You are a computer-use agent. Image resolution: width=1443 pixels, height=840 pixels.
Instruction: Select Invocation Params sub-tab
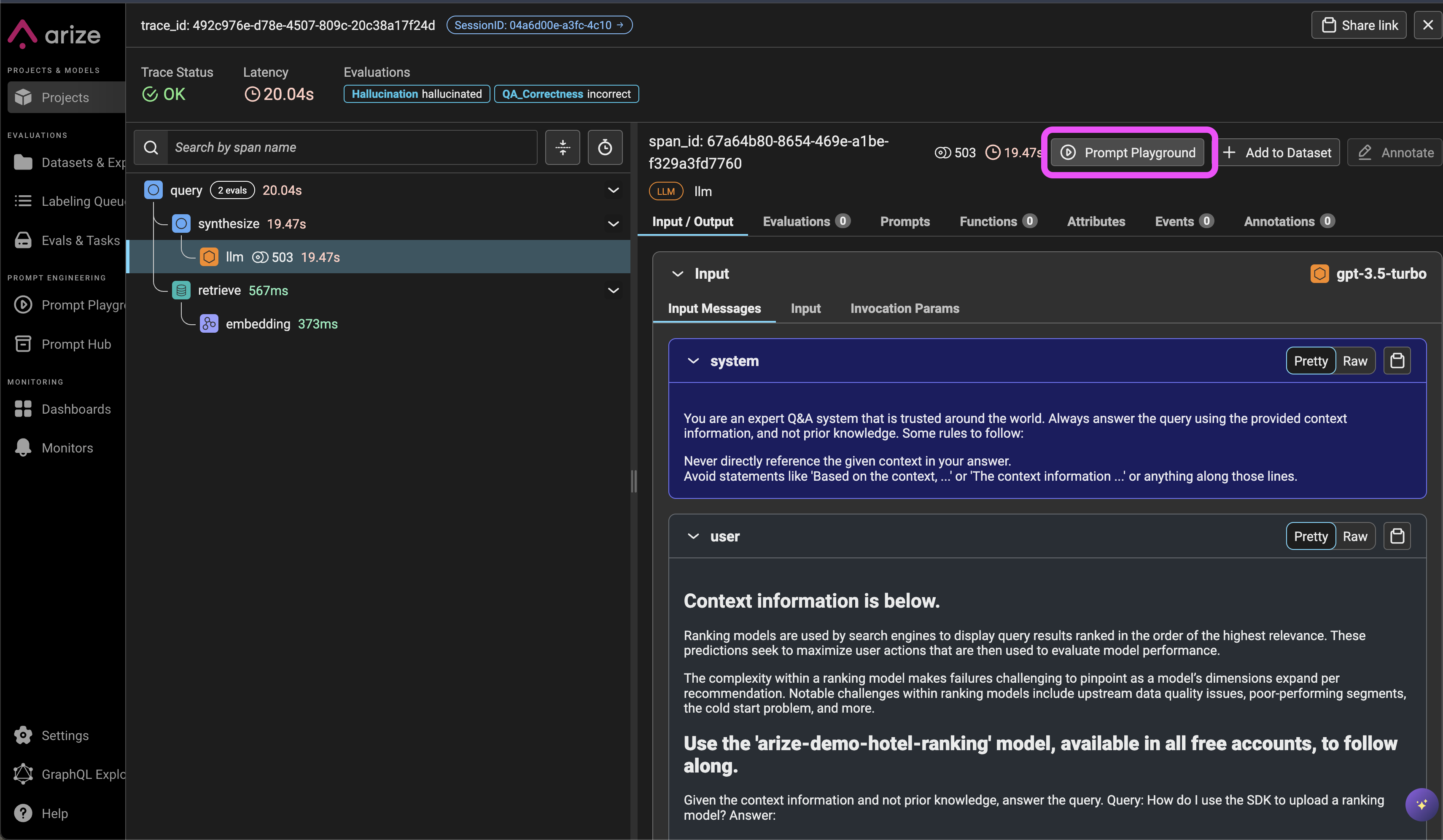tap(904, 308)
